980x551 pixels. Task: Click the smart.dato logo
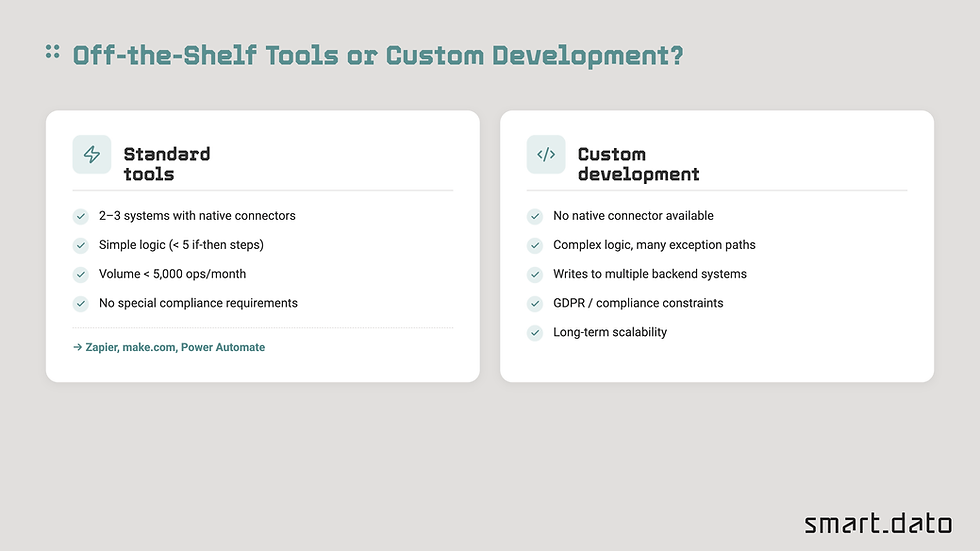pos(878,524)
